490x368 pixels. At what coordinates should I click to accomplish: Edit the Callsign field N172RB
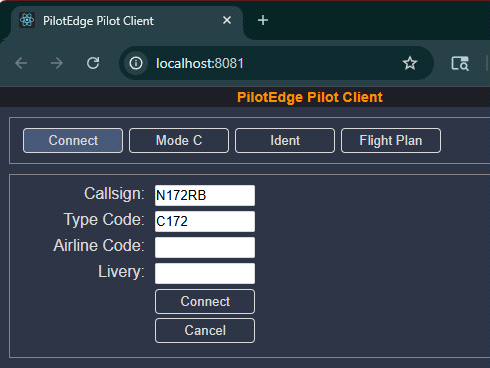(205, 195)
